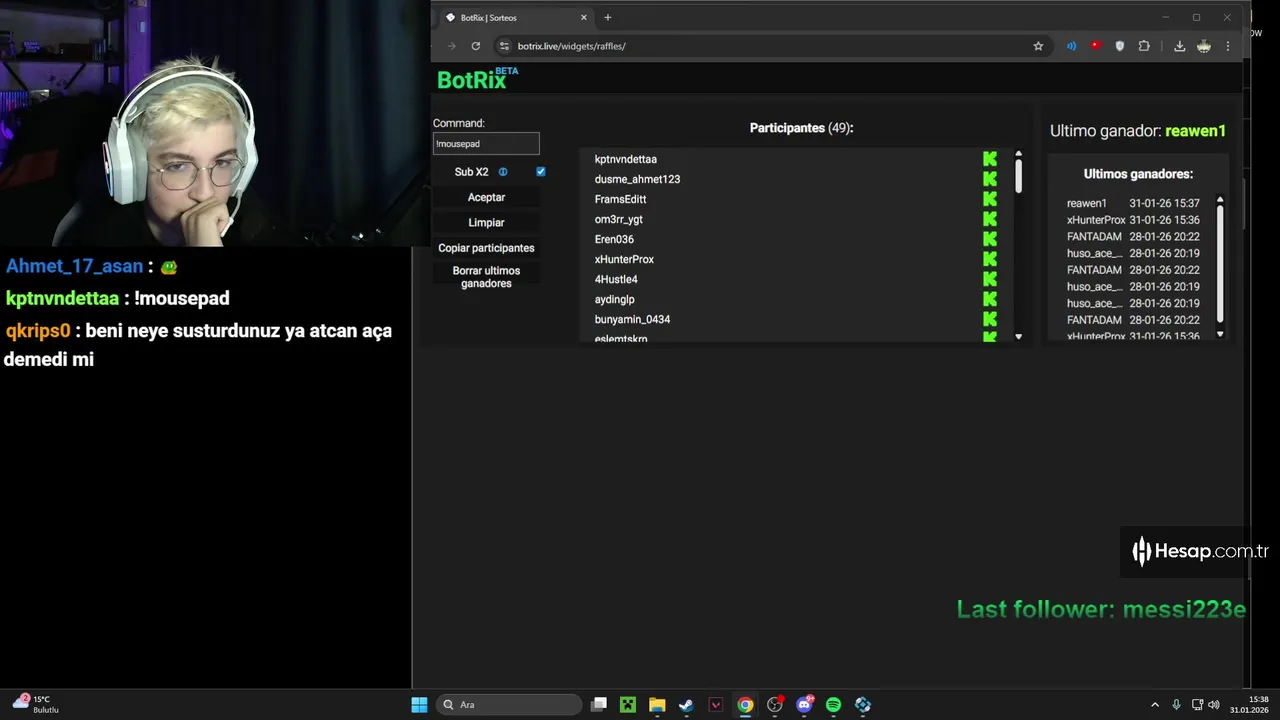Open a new browser tab
Viewport: 1280px width, 720px height.
click(607, 17)
